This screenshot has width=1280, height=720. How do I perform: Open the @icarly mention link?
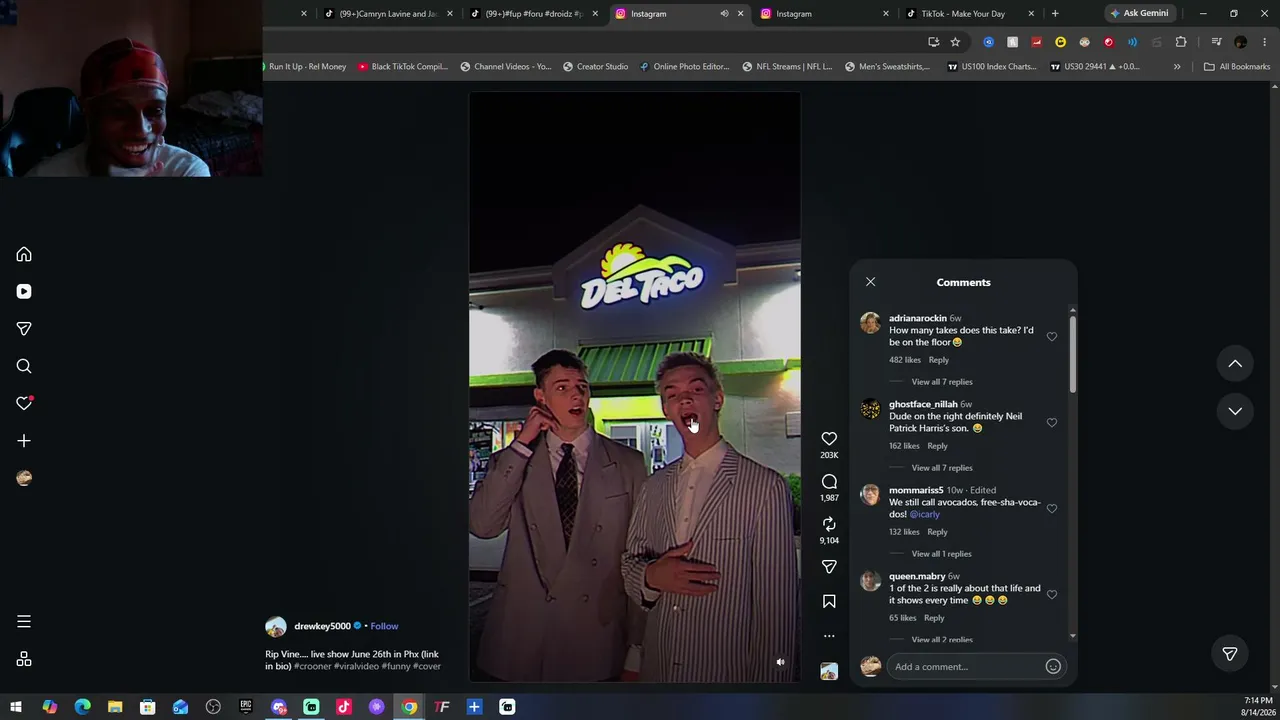click(x=925, y=514)
